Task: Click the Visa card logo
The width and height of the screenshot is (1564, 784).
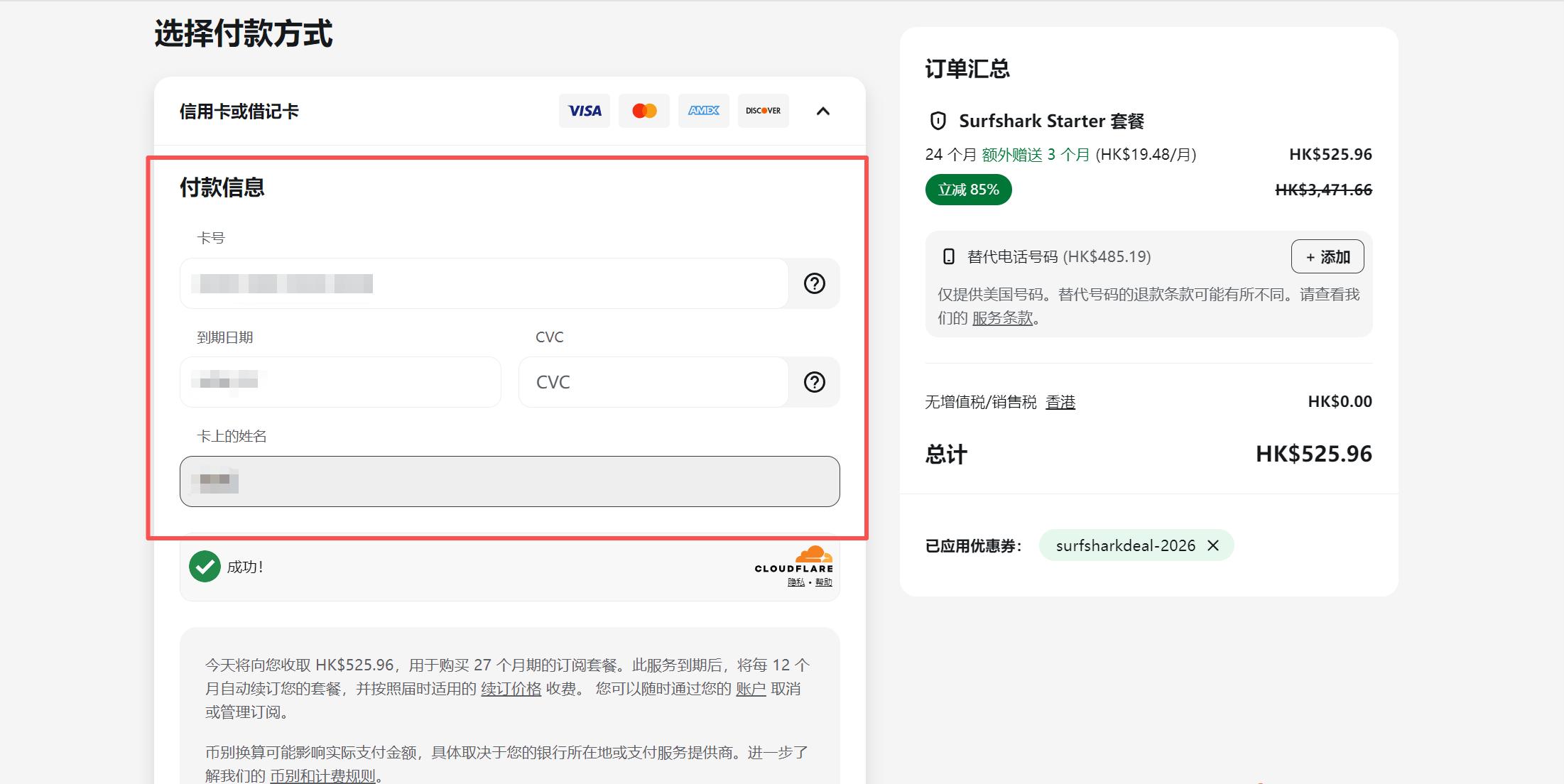Action: coord(584,111)
